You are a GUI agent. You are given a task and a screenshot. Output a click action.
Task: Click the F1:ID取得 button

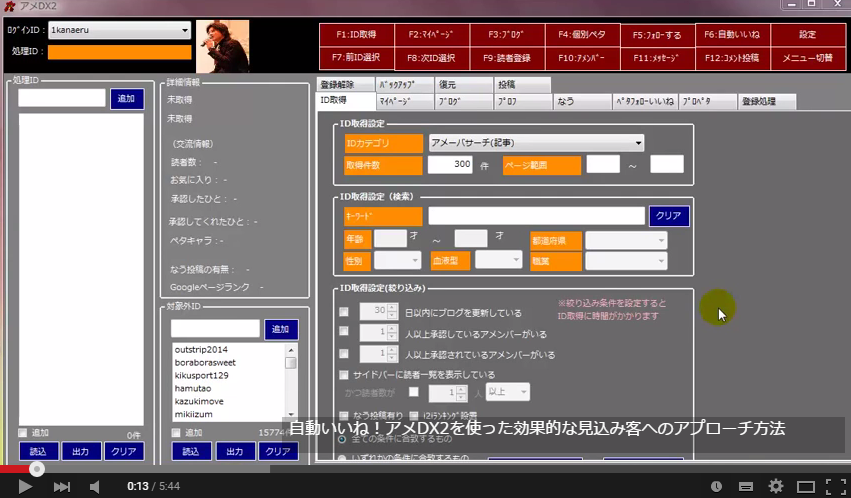[x=356, y=35]
